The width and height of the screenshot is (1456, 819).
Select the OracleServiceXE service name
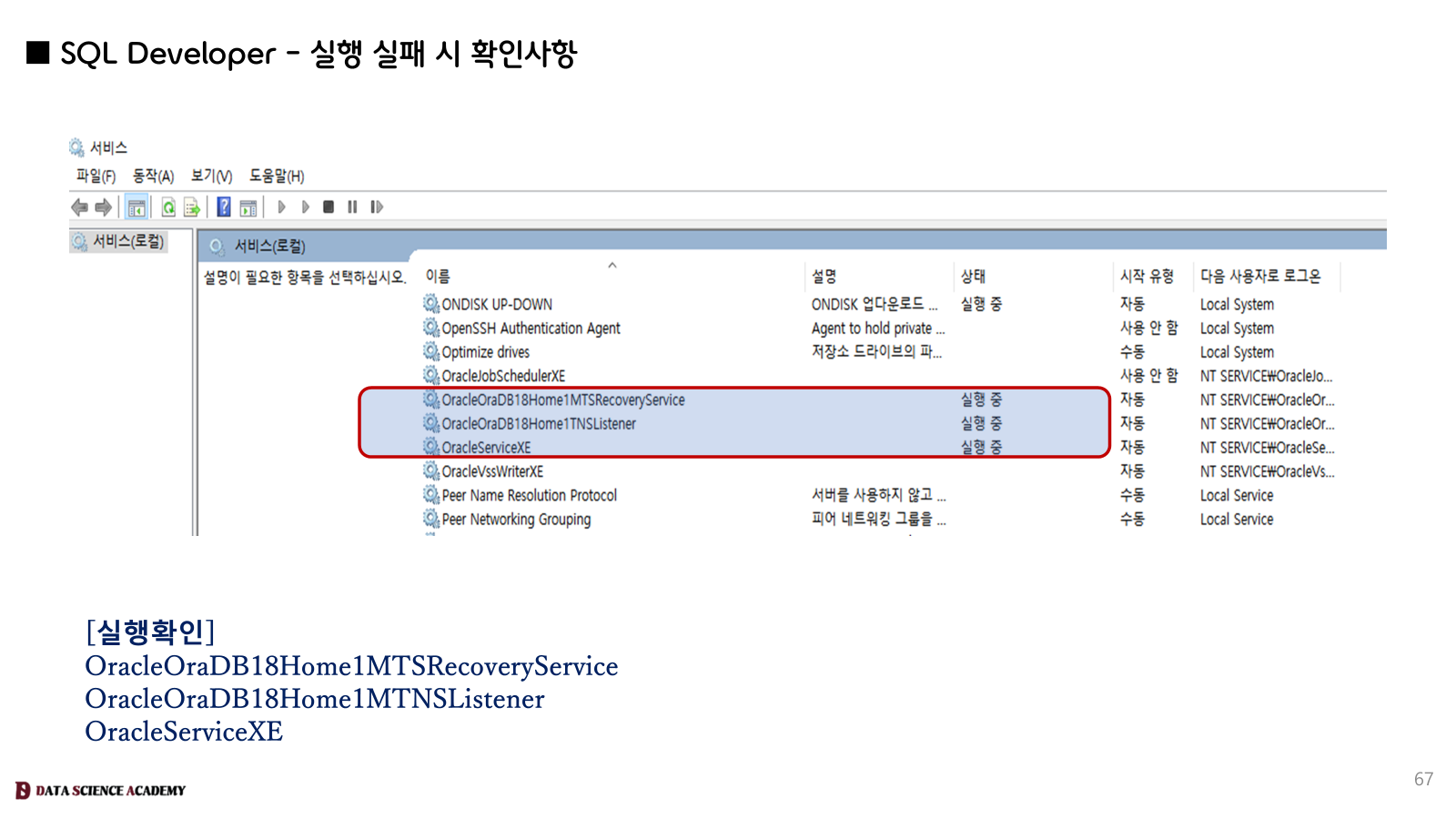click(486, 448)
